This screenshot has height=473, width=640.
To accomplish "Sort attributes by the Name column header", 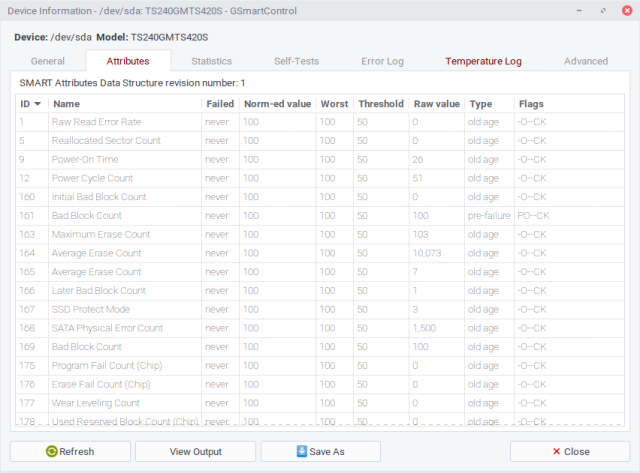I will [67, 104].
